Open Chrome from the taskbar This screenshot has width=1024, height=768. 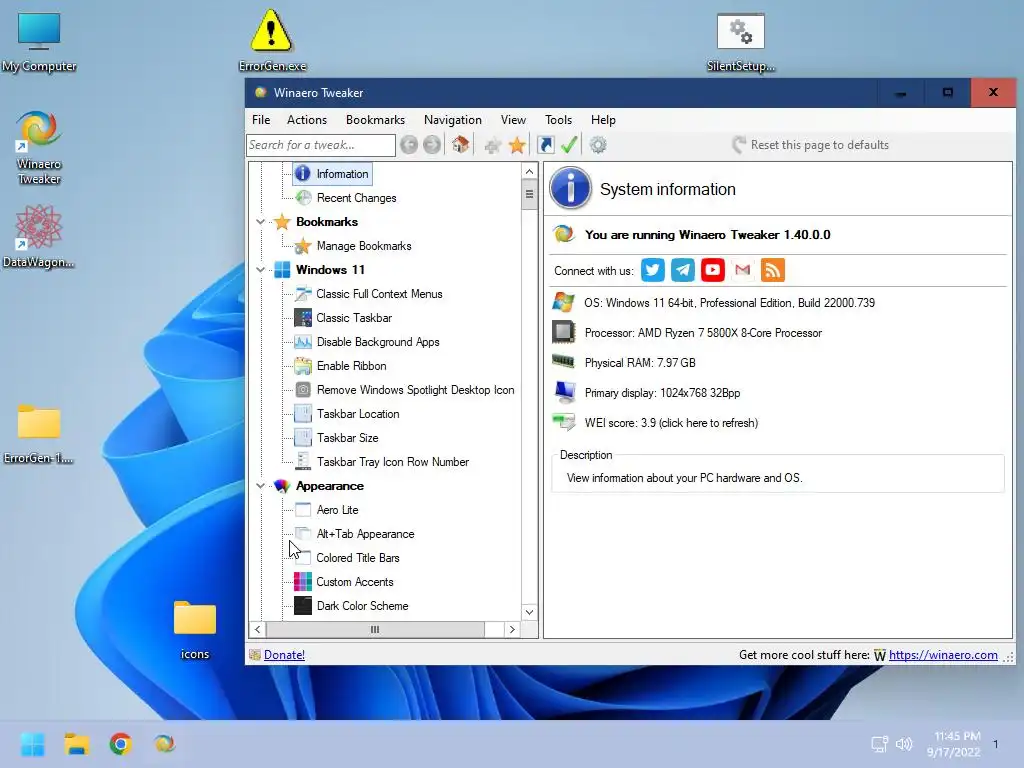coord(120,744)
